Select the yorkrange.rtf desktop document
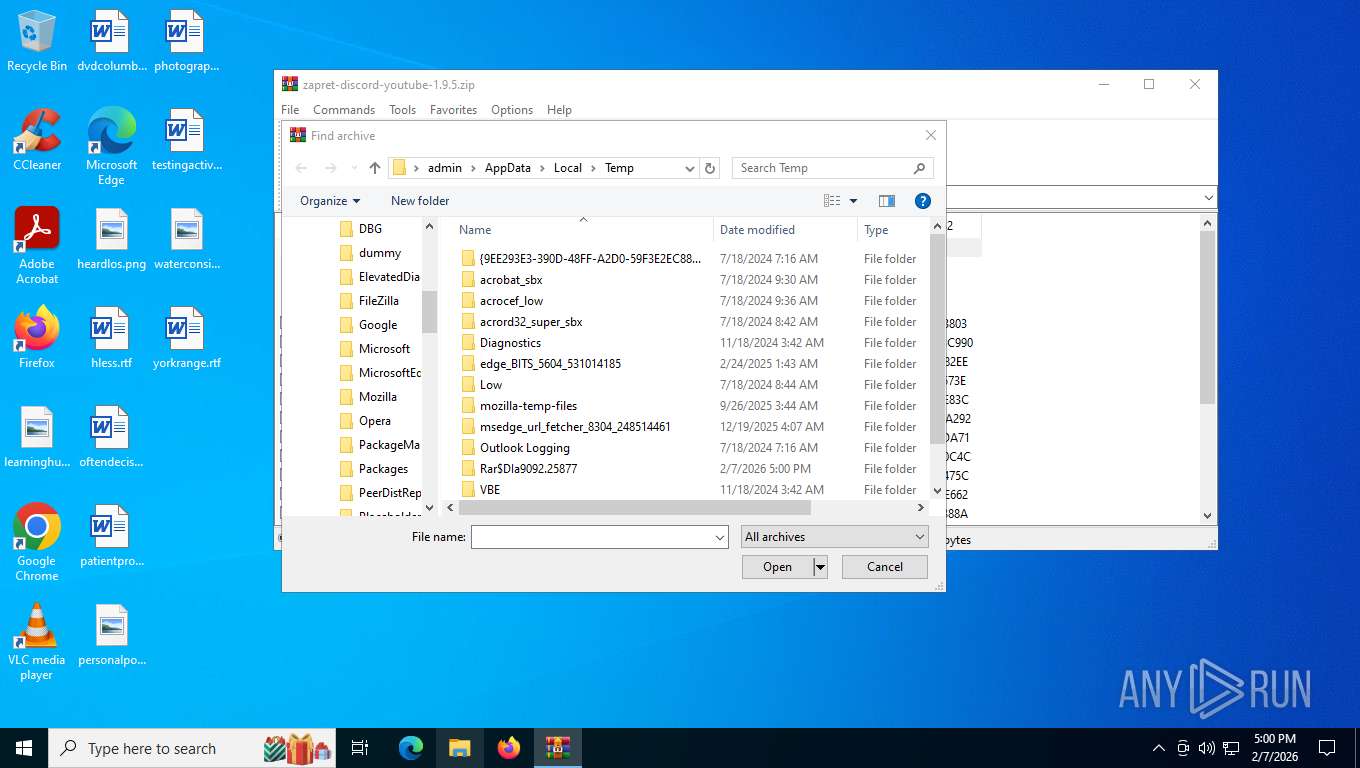This screenshot has width=1360, height=768. (186, 338)
